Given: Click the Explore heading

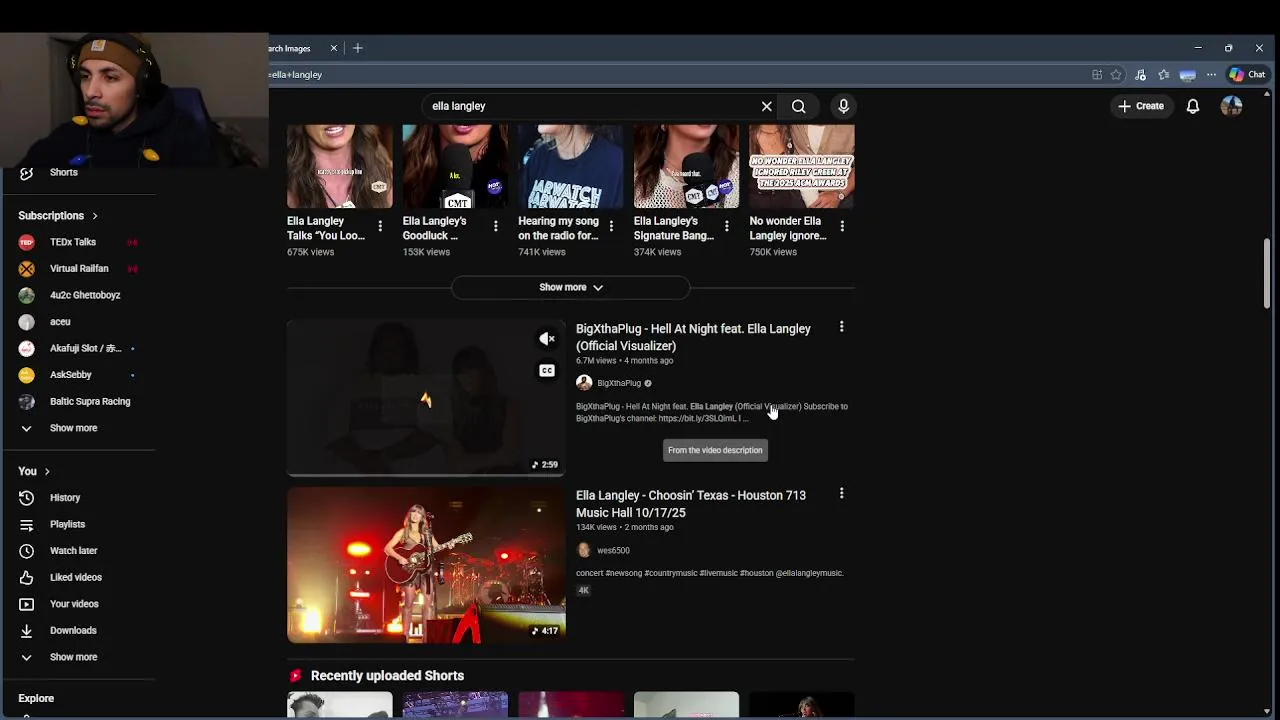Looking at the screenshot, I should click(36, 698).
